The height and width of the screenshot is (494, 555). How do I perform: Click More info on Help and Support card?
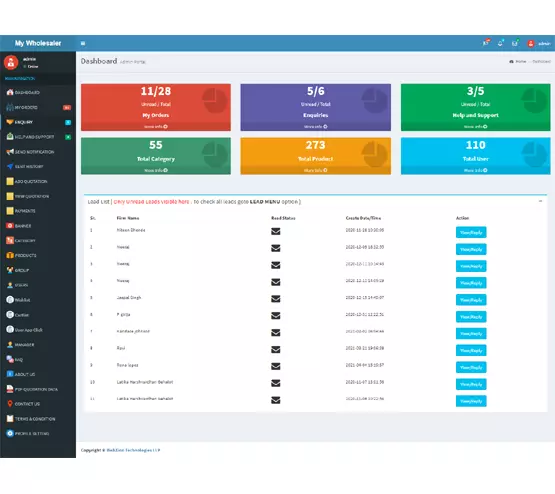(x=475, y=126)
